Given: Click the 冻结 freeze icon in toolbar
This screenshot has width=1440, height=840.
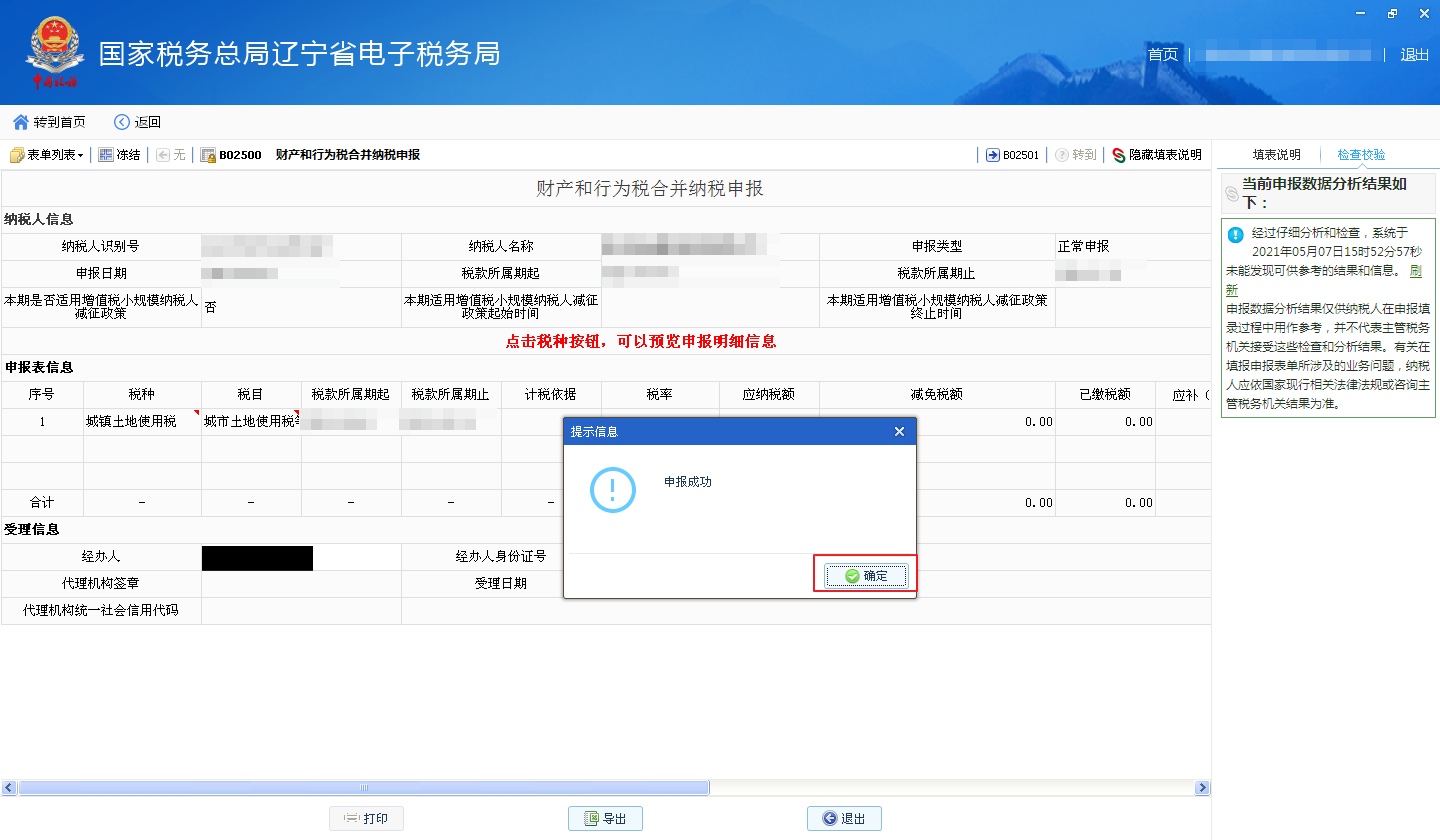Looking at the screenshot, I should pos(105,155).
